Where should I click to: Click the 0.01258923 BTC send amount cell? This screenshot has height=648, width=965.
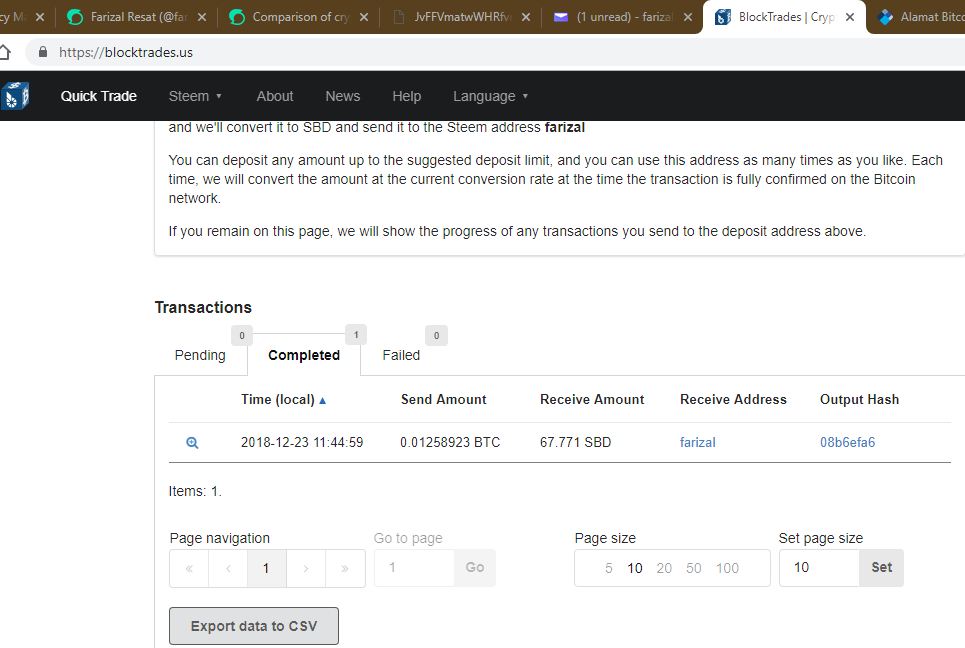tap(450, 442)
